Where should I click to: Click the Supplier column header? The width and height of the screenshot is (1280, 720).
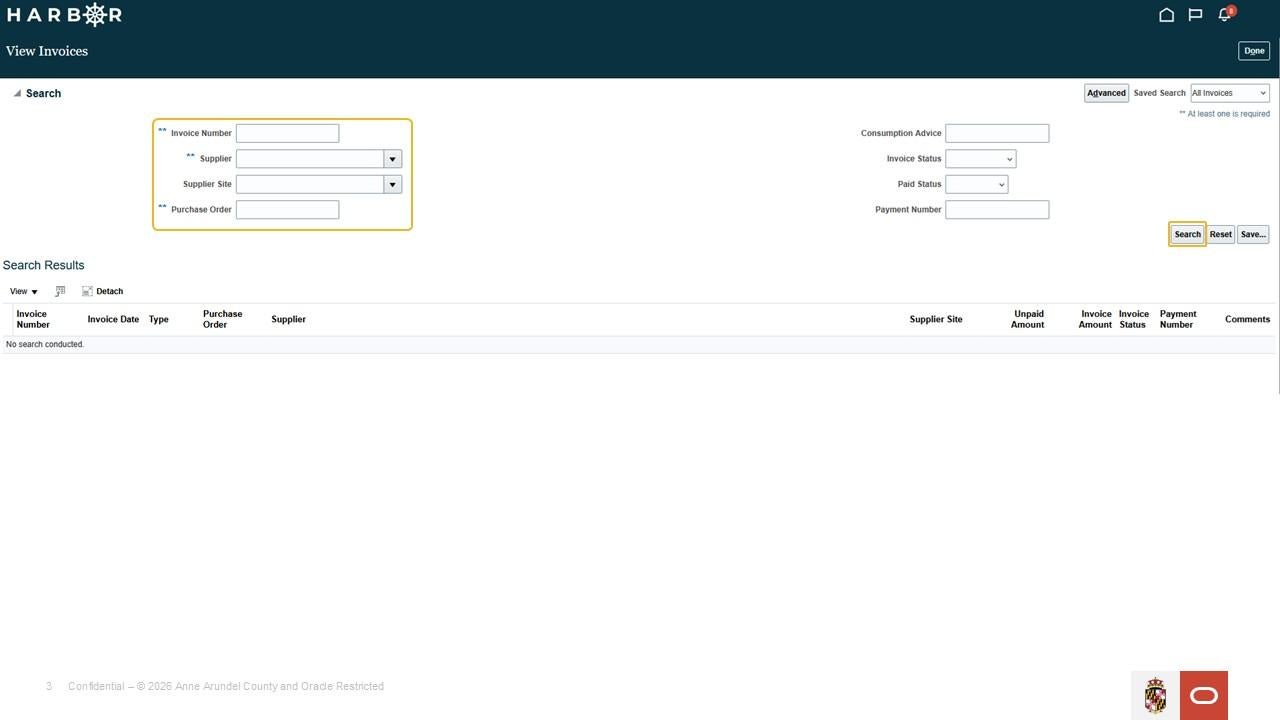click(288, 319)
